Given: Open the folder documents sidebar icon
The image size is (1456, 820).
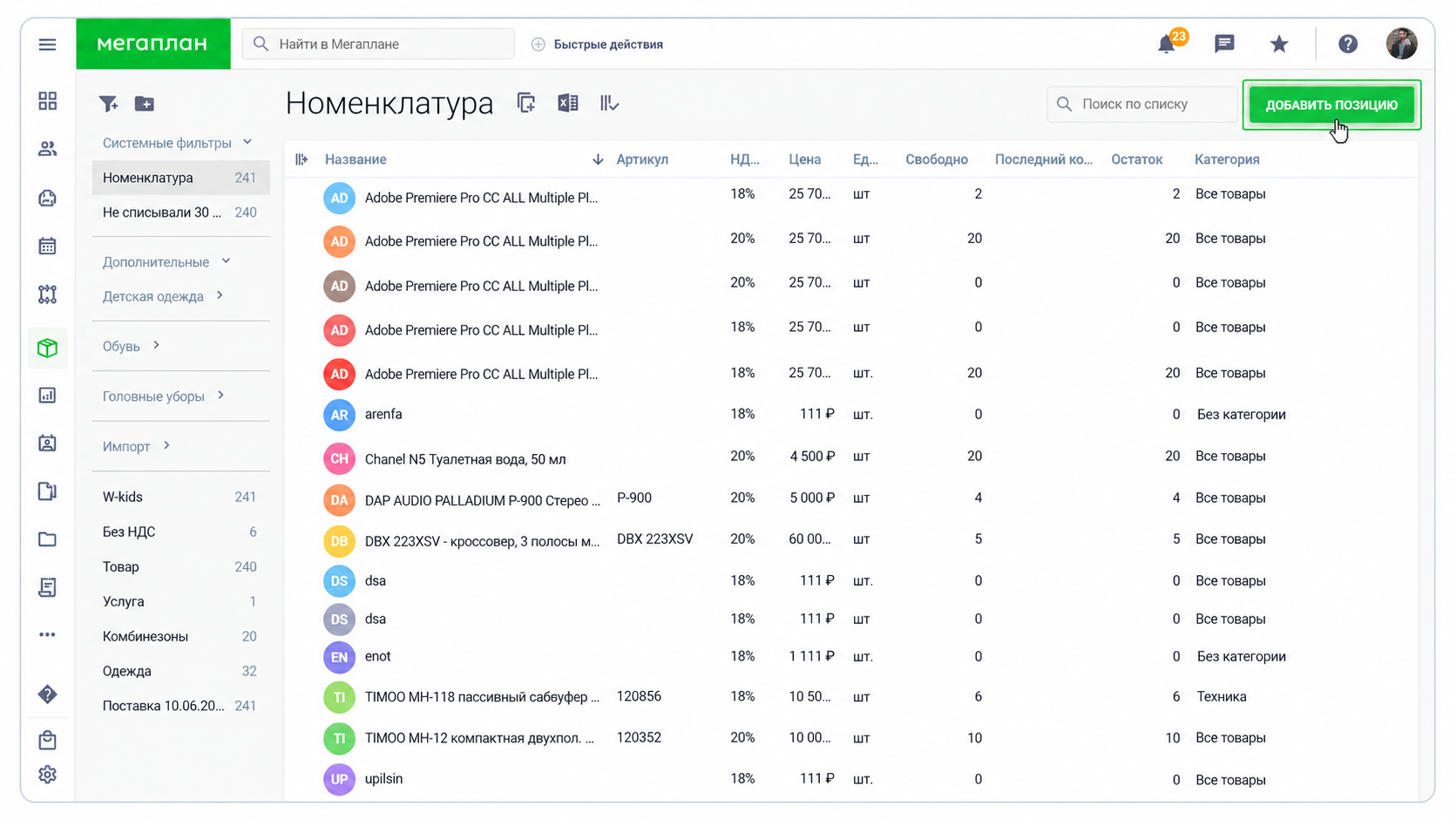Looking at the screenshot, I should [x=48, y=539].
